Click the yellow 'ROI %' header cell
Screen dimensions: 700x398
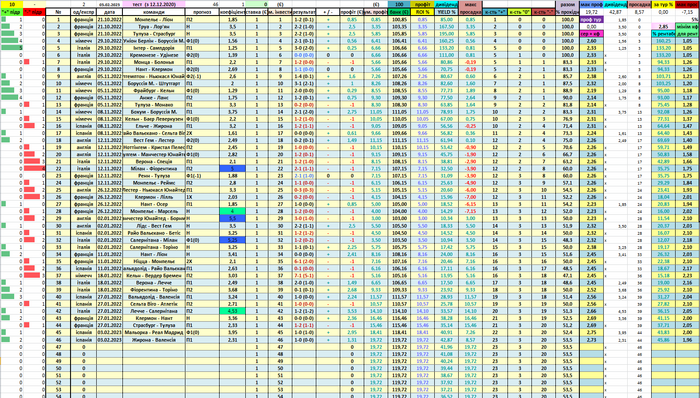422,12
